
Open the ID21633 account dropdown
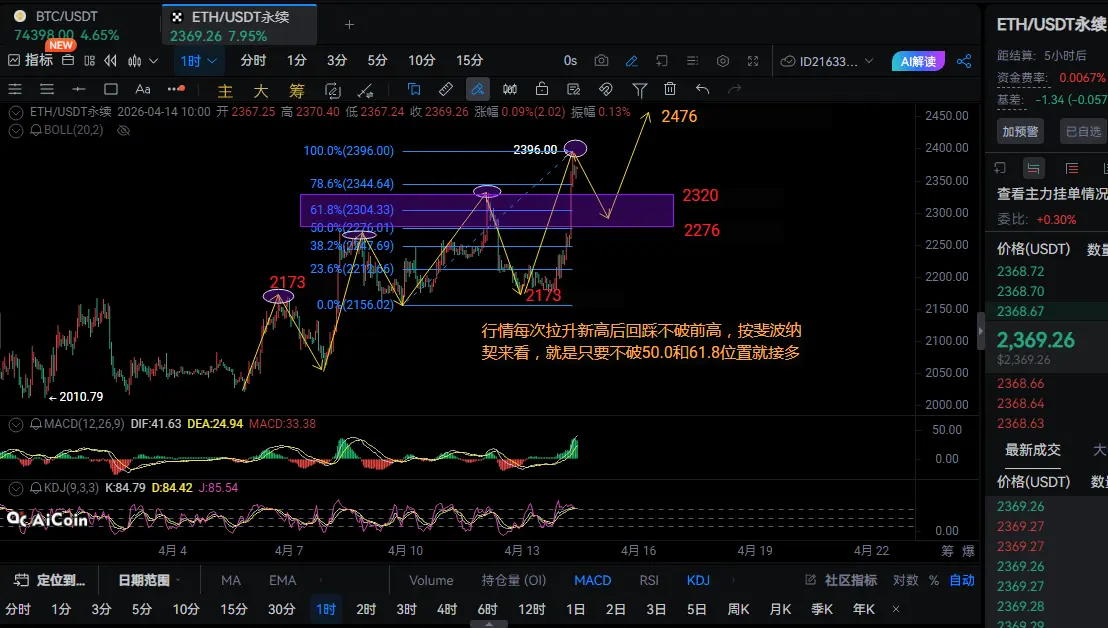[827, 61]
